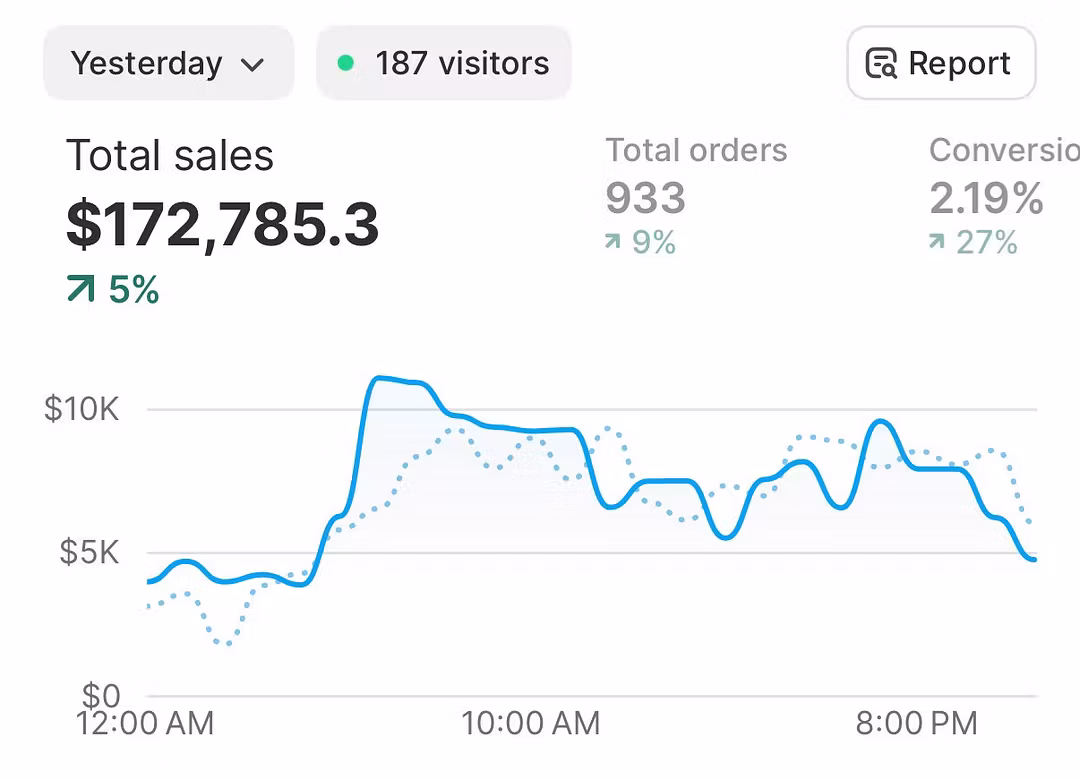Viewport: 1080px width, 780px height.
Task: Click the $5K axis label
Action: 89,552
